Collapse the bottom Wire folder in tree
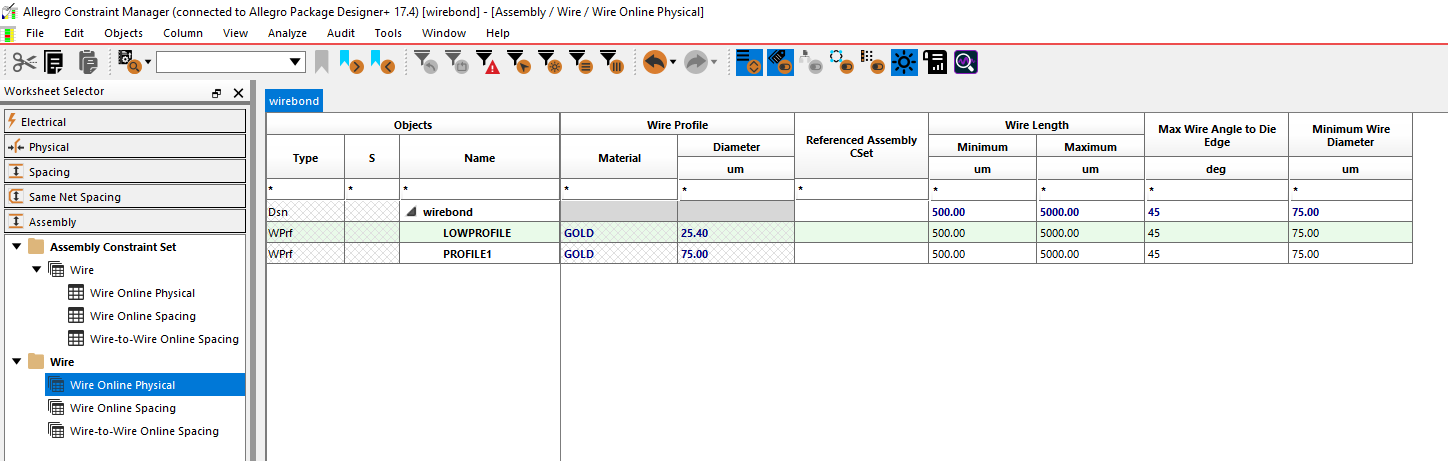 point(15,362)
